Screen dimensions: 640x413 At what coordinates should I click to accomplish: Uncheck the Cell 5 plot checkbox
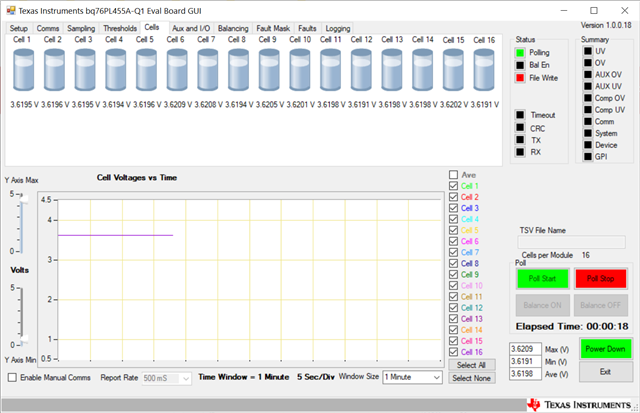[453, 230]
